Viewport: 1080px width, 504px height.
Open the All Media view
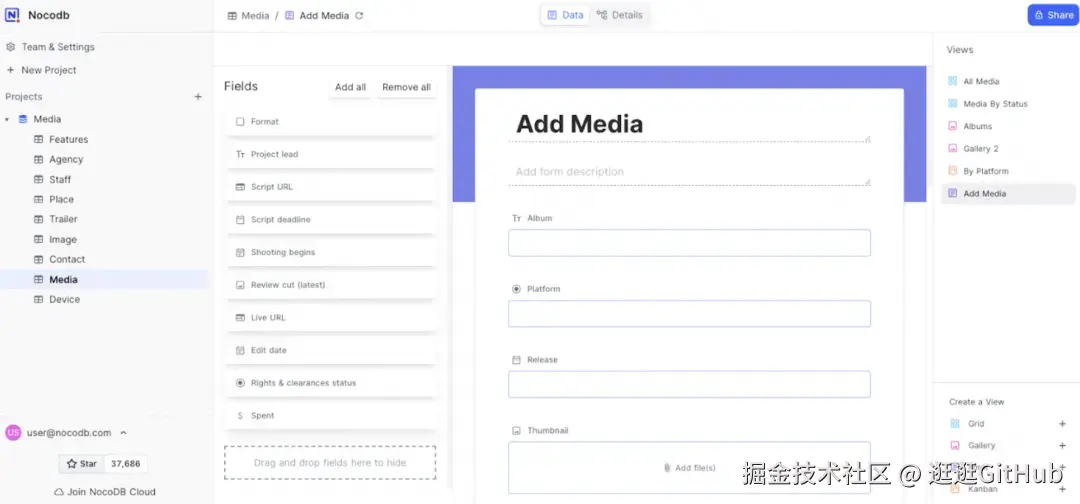(x=1008, y=81)
